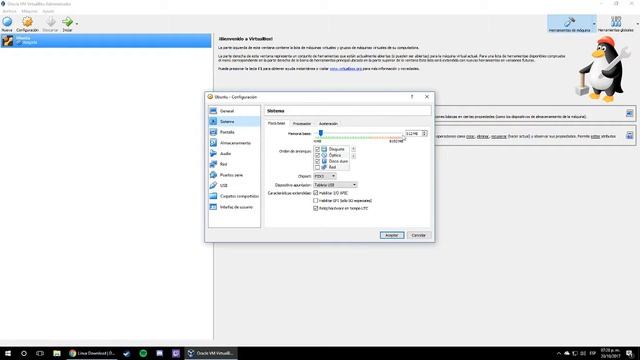
Task: Move the boot item up with the arrow
Action: 353,149
